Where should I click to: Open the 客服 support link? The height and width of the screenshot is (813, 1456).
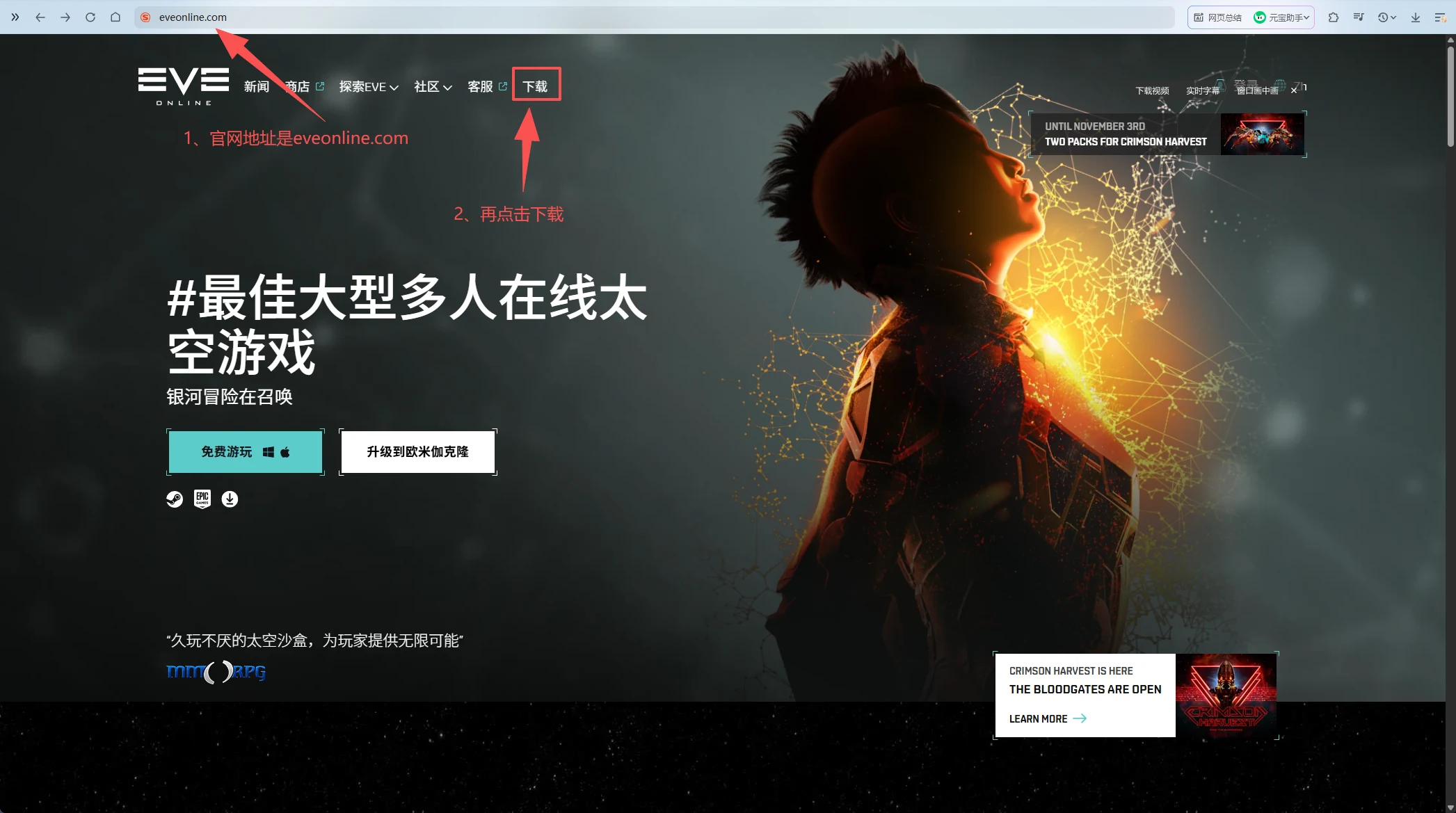(x=487, y=86)
